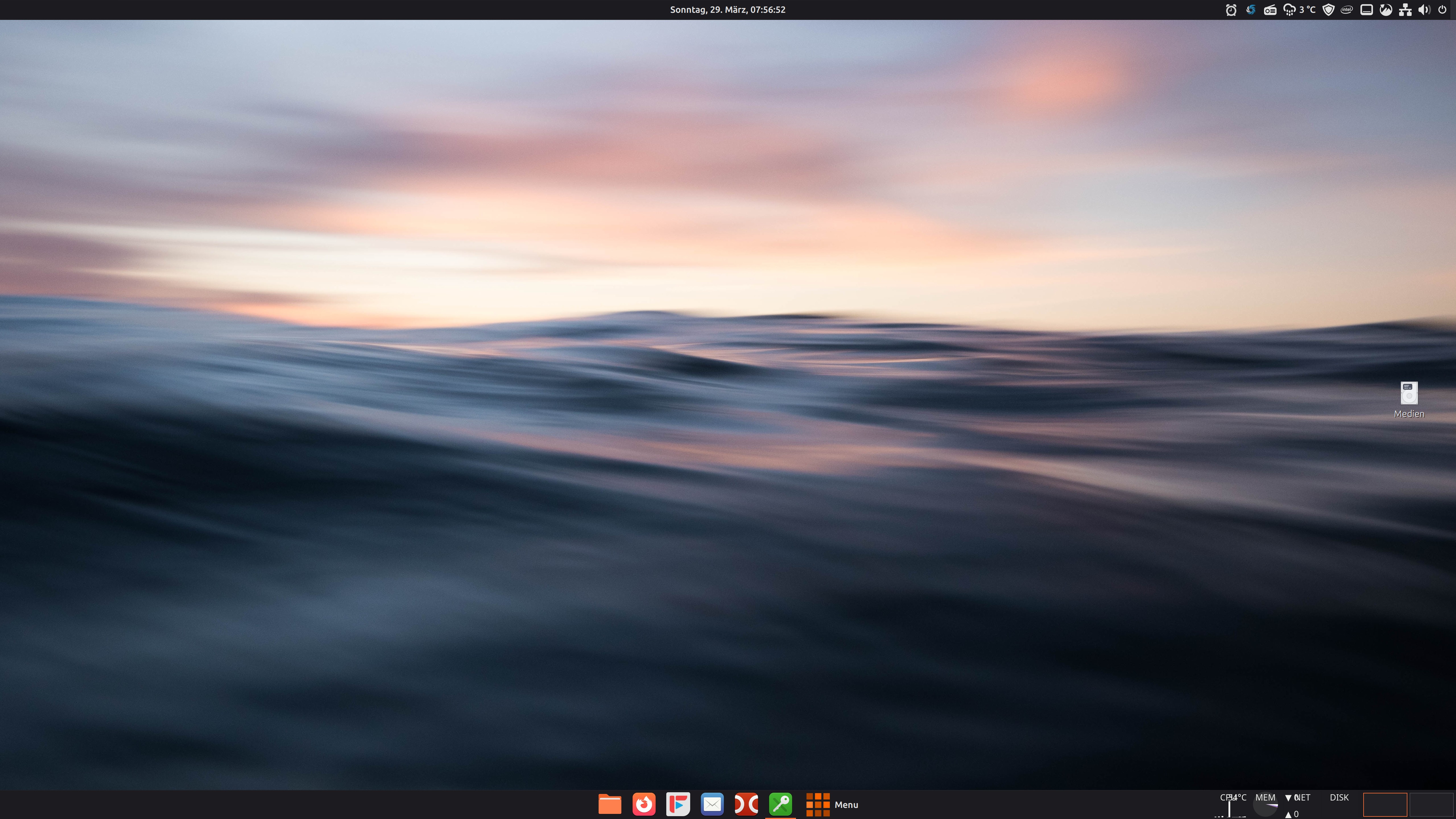
Task: Open the Mail client in dock
Action: pyautogui.click(x=712, y=804)
